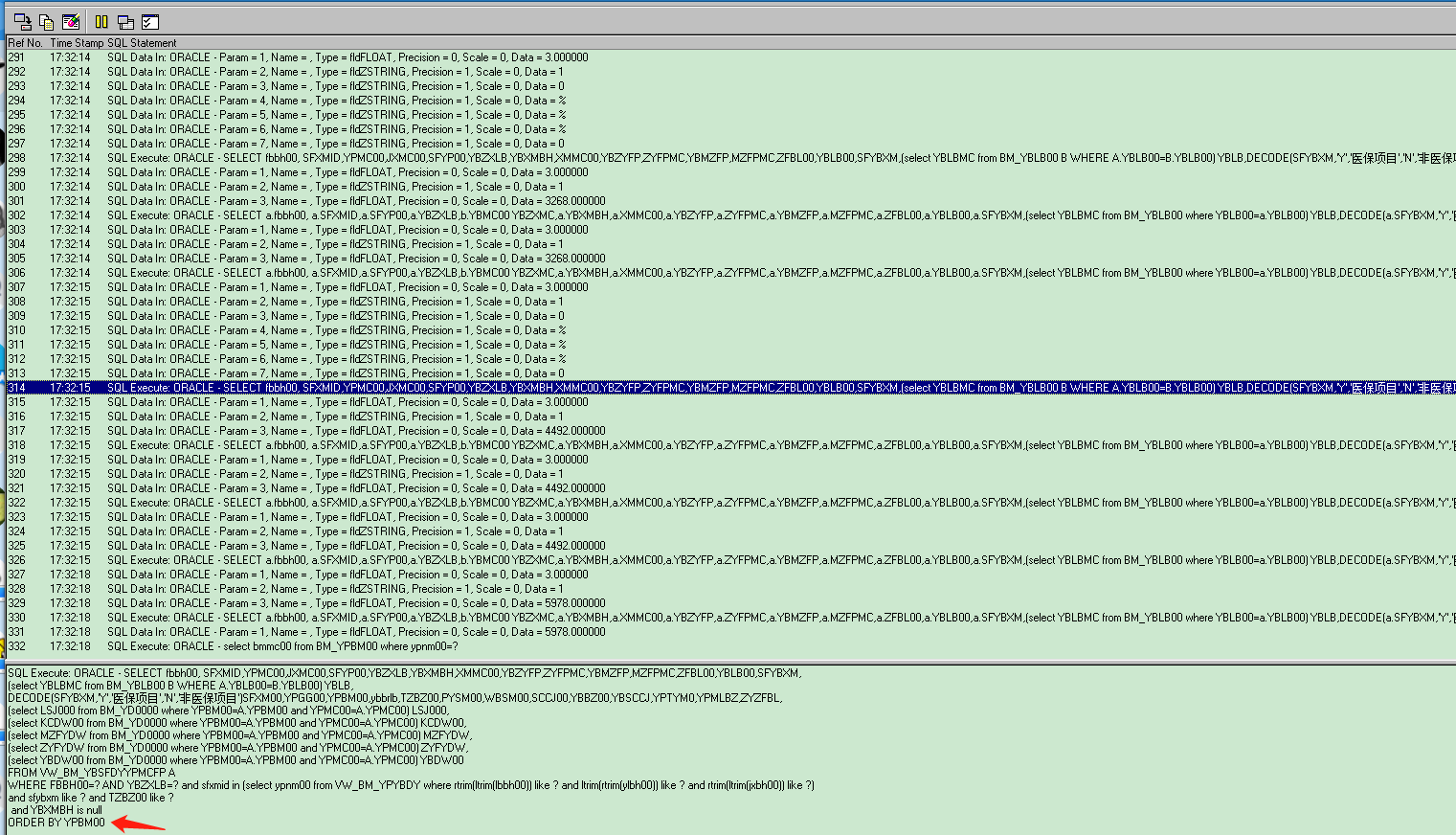Select SQL Execute row number 322
Screen dimensions: 1456x835
click(731, 503)
